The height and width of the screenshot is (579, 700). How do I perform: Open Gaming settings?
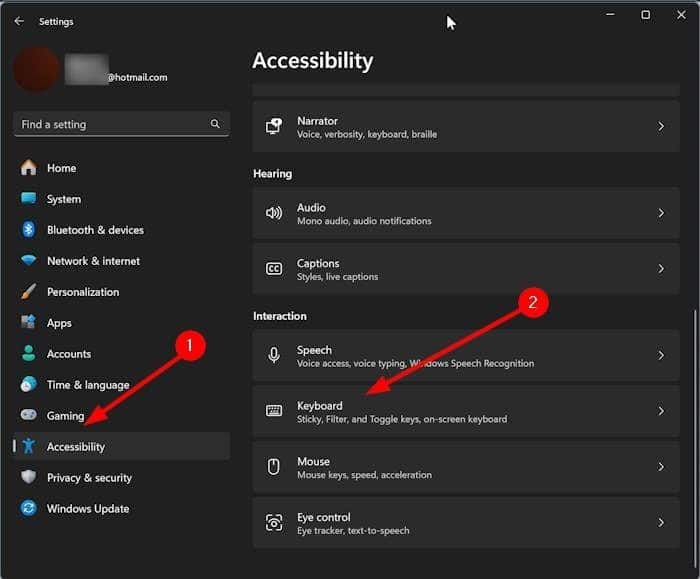(121, 415)
